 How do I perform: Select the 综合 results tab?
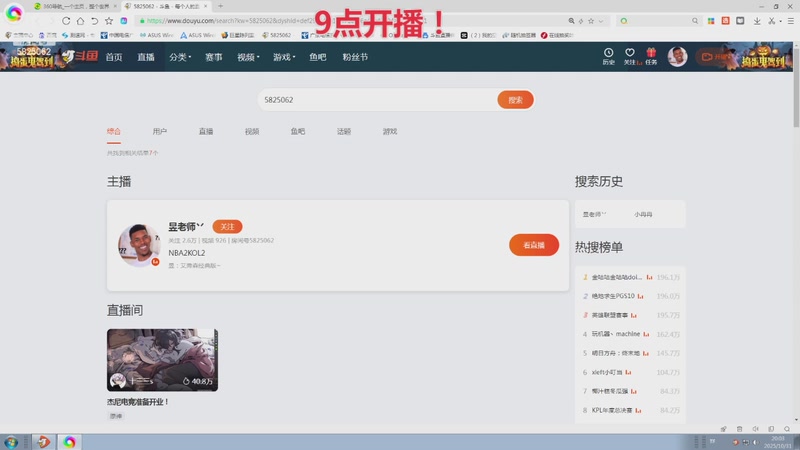pos(114,132)
